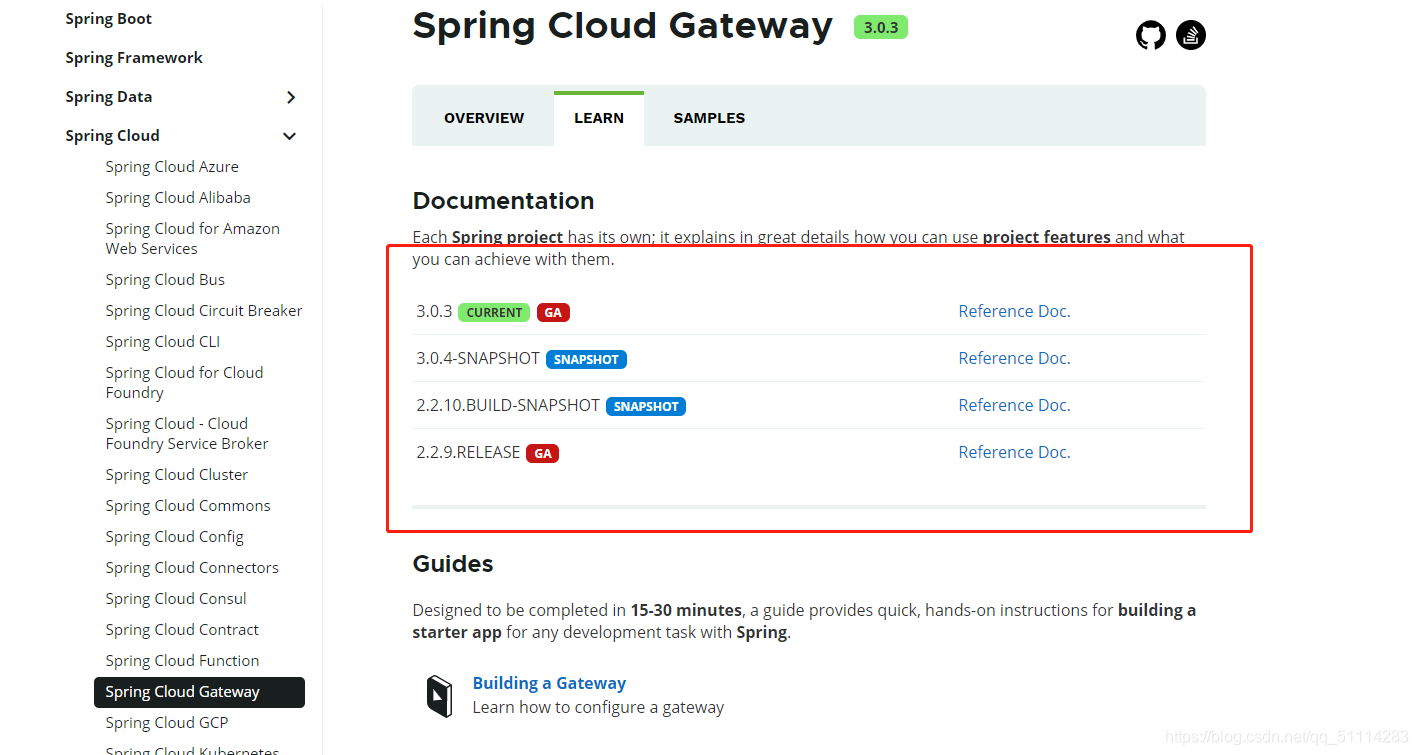1418x755 pixels.
Task: Open Spring Cloud for Cloud Foundry
Action: click(x=184, y=383)
